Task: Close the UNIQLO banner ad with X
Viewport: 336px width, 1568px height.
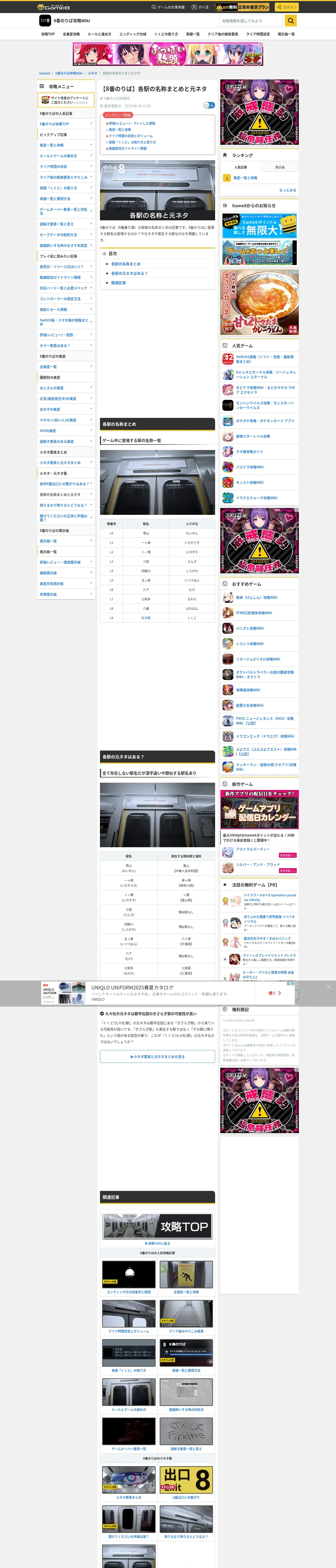Action: pyautogui.click(x=329, y=987)
